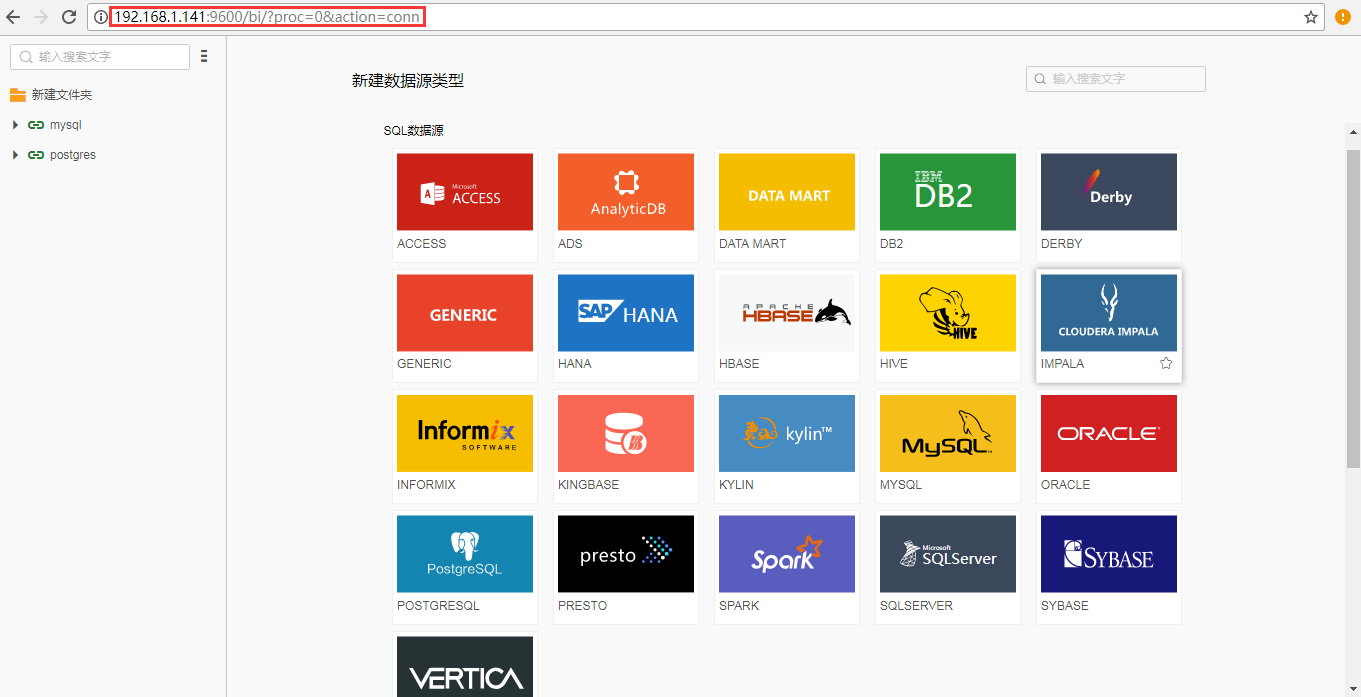Click the HANA label text
The image size is (1361, 697).
[x=575, y=364]
